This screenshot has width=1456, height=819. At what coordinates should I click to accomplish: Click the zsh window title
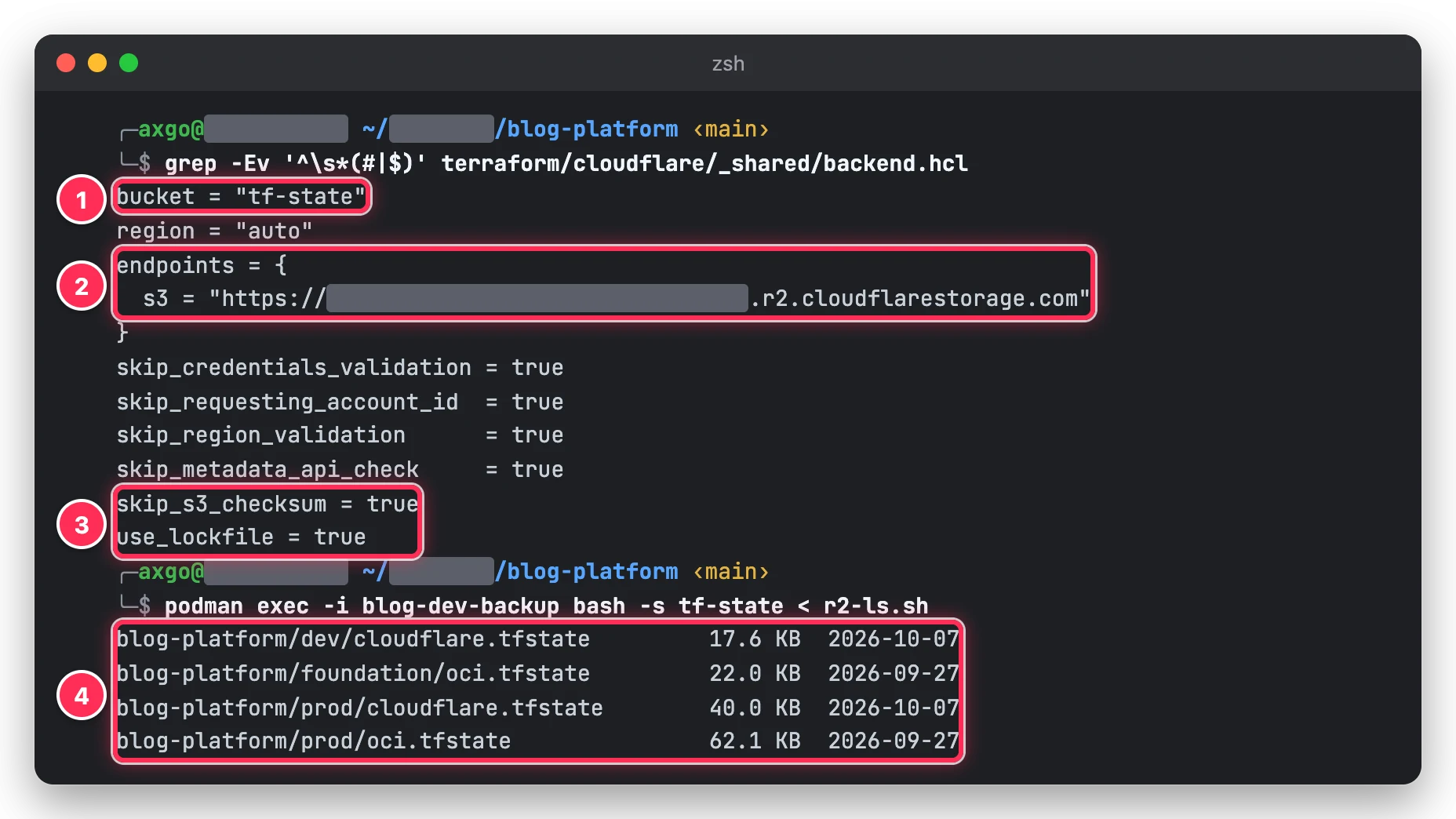(x=728, y=64)
